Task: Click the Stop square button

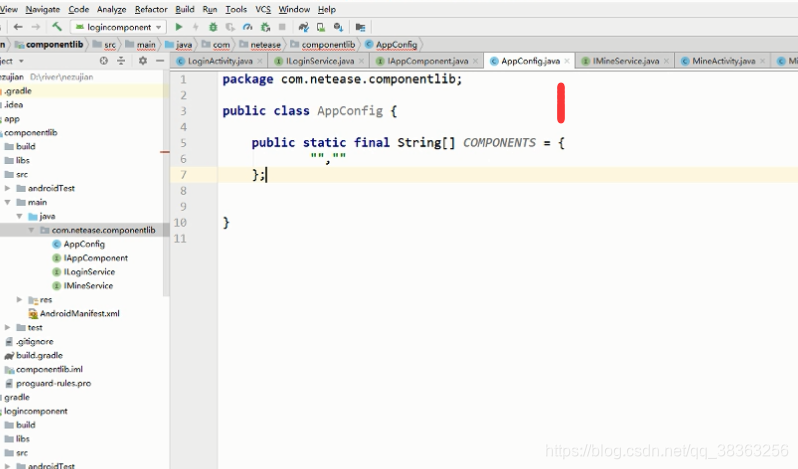Action: point(282,27)
